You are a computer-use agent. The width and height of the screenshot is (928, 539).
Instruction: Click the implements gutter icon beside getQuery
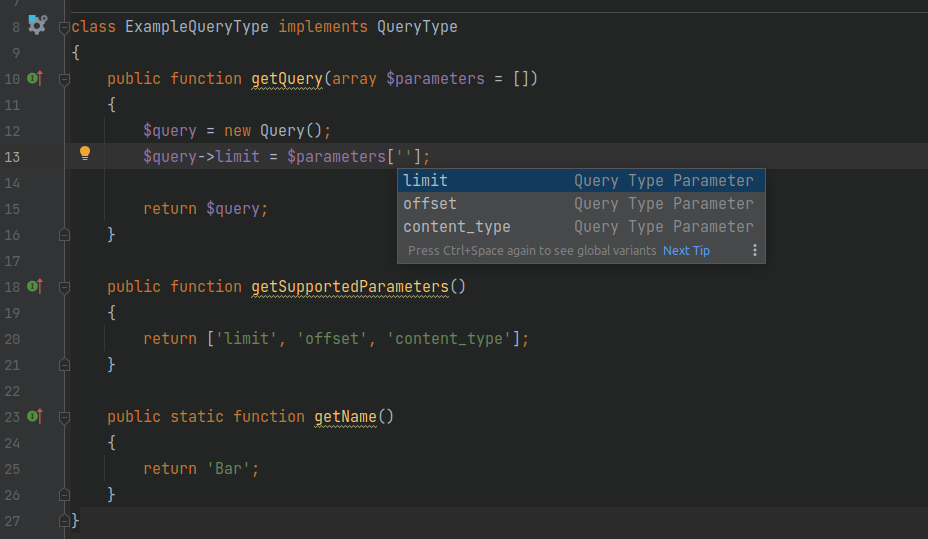(x=35, y=78)
